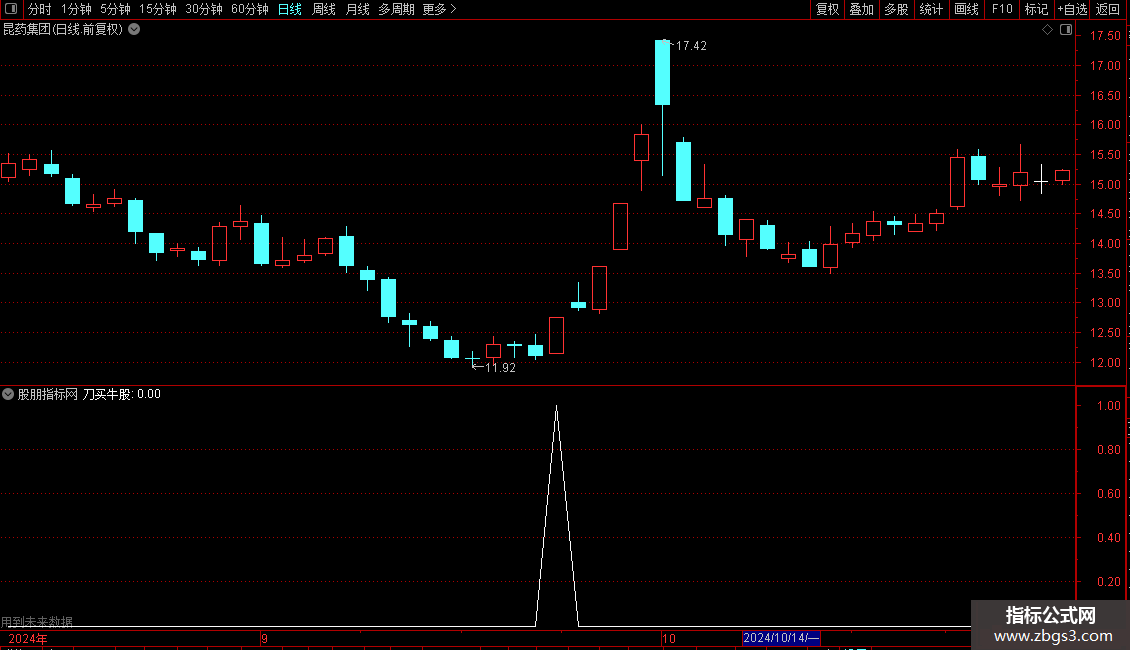Click the 用到未来数据 notice text
The image size is (1130, 650).
coord(37,621)
